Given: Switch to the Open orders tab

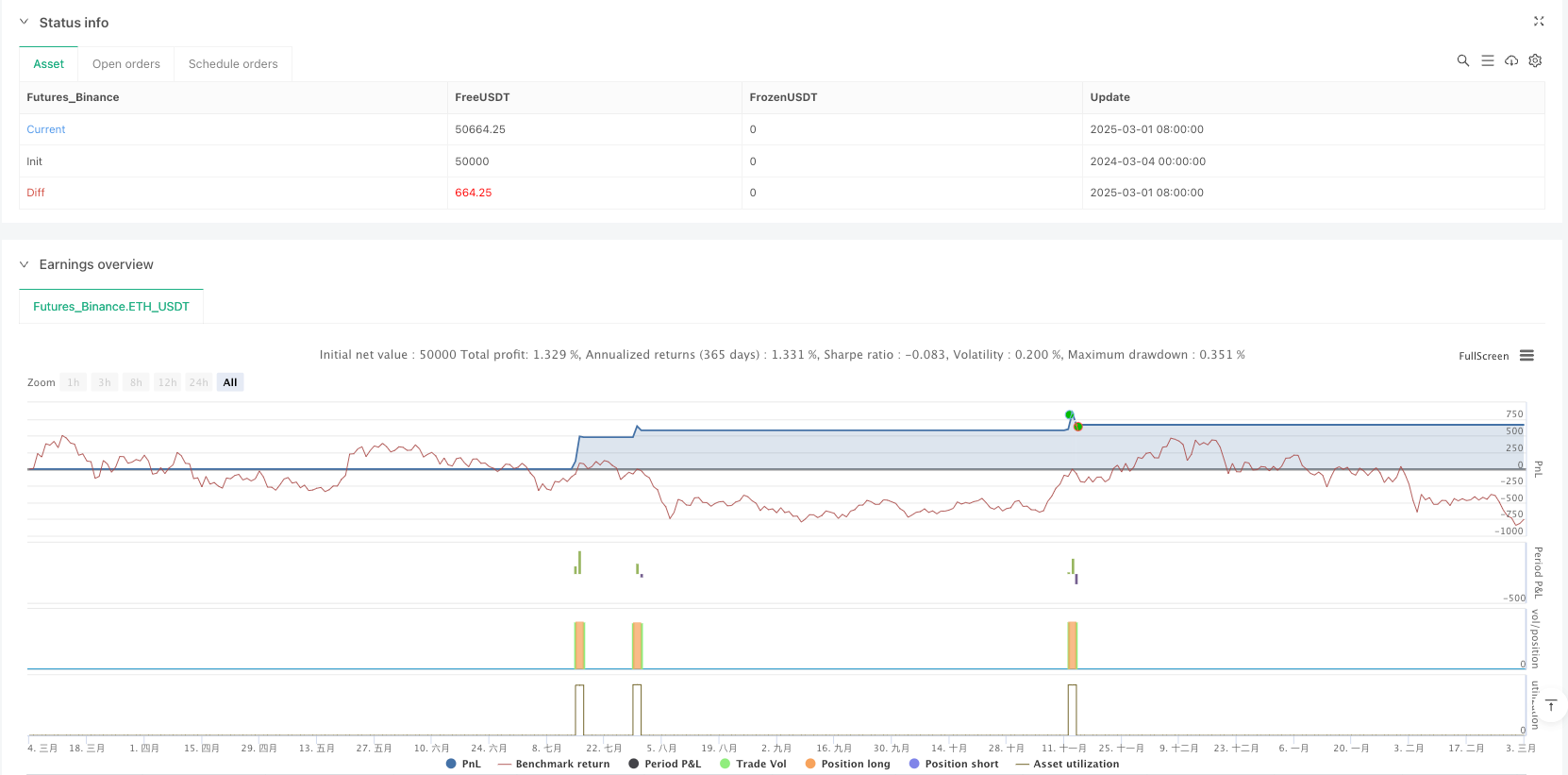Looking at the screenshot, I should point(126,64).
